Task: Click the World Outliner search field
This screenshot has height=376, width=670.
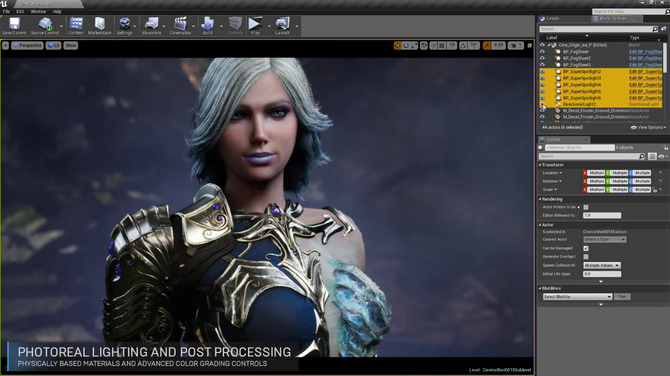Action: 598,29
